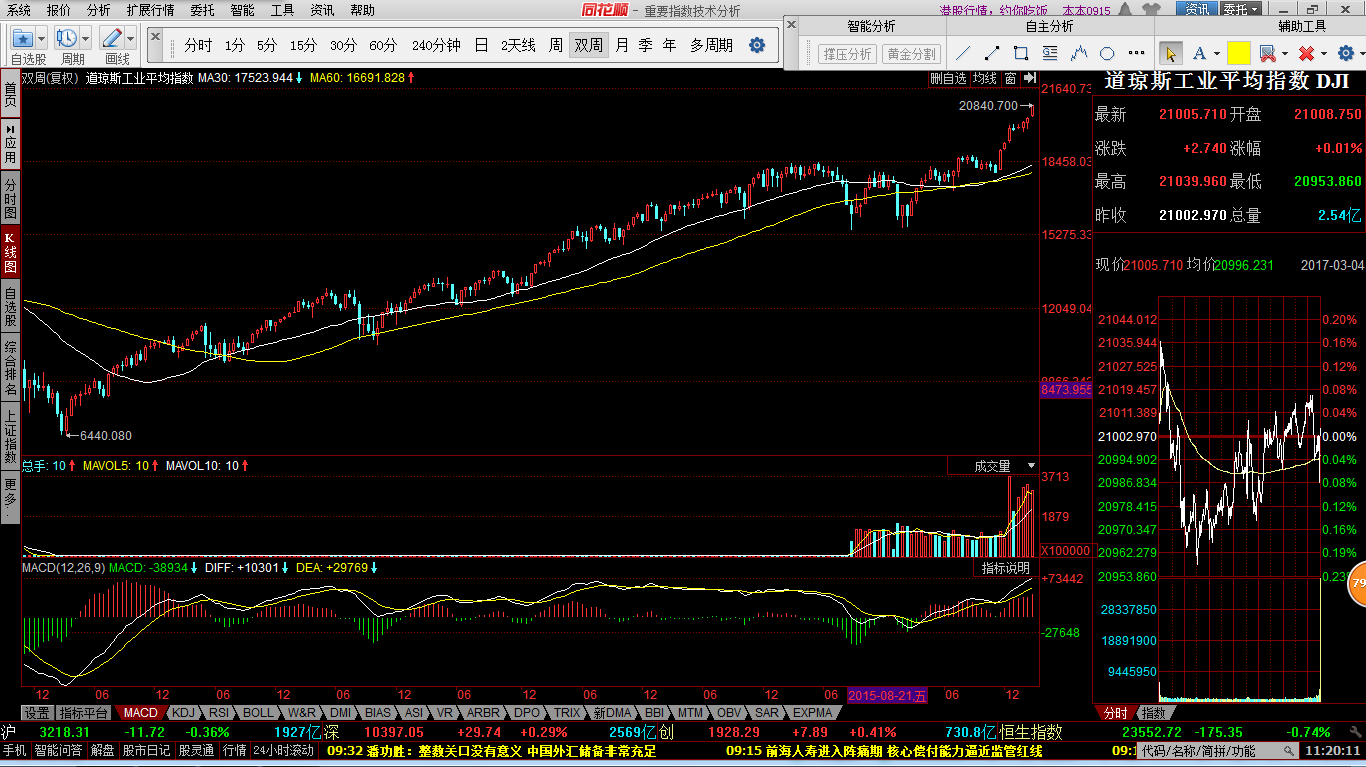The height and width of the screenshot is (767, 1366).
Task: Switch chart period to 15分
Action: coord(304,45)
